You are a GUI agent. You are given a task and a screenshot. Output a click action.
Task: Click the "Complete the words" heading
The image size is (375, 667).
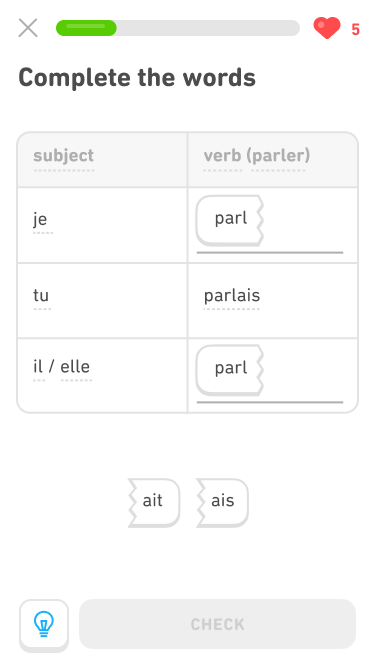[x=137, y=78]
